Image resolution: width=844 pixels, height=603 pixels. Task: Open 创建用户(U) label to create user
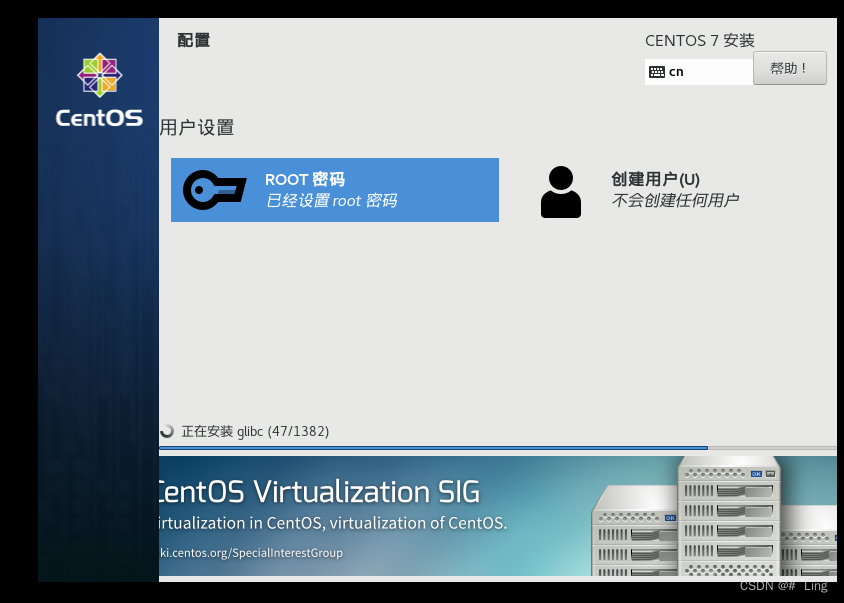click(655, 179)
